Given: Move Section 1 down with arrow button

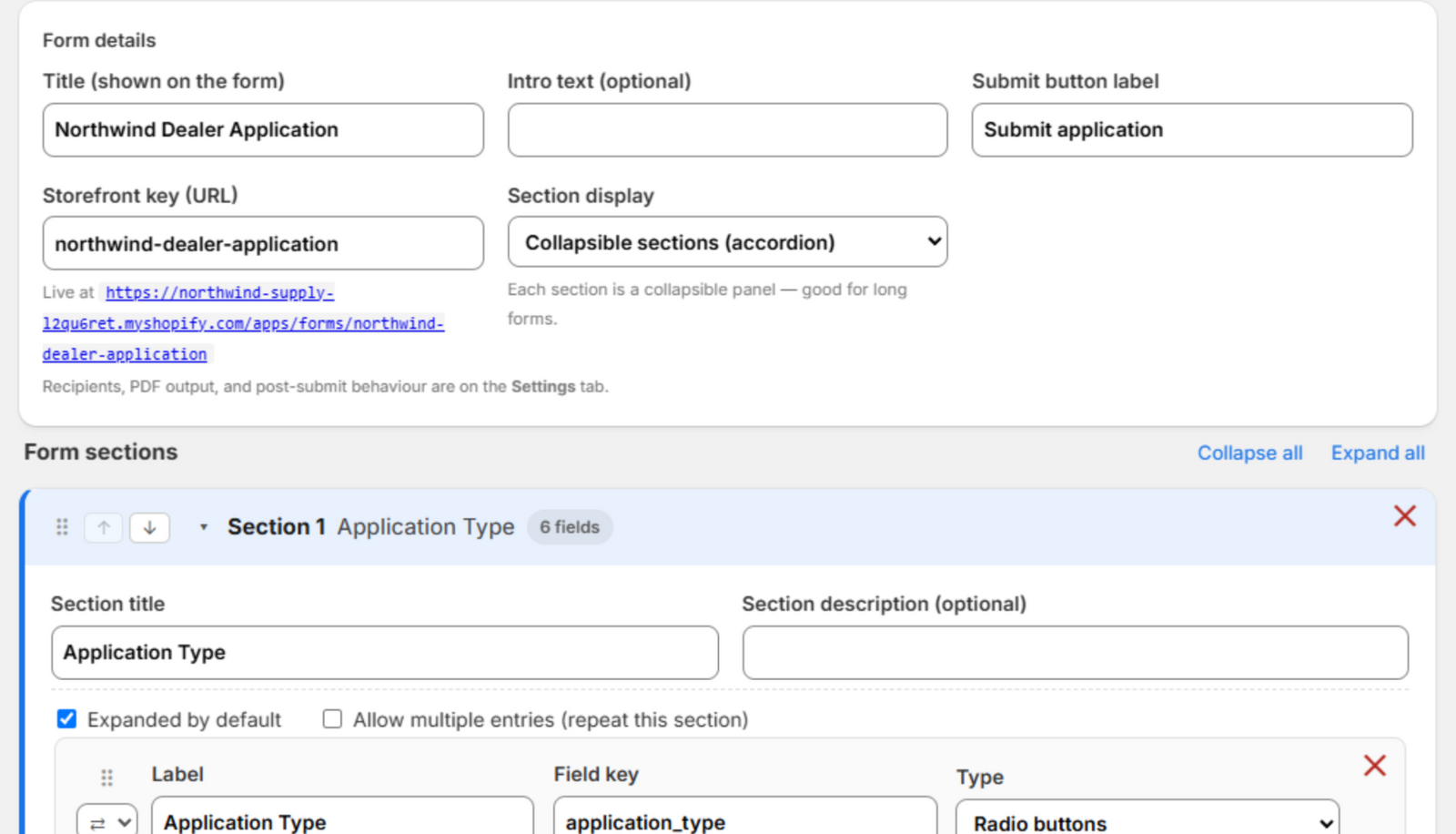Looking at the screenshot, I should pos(150,527).
